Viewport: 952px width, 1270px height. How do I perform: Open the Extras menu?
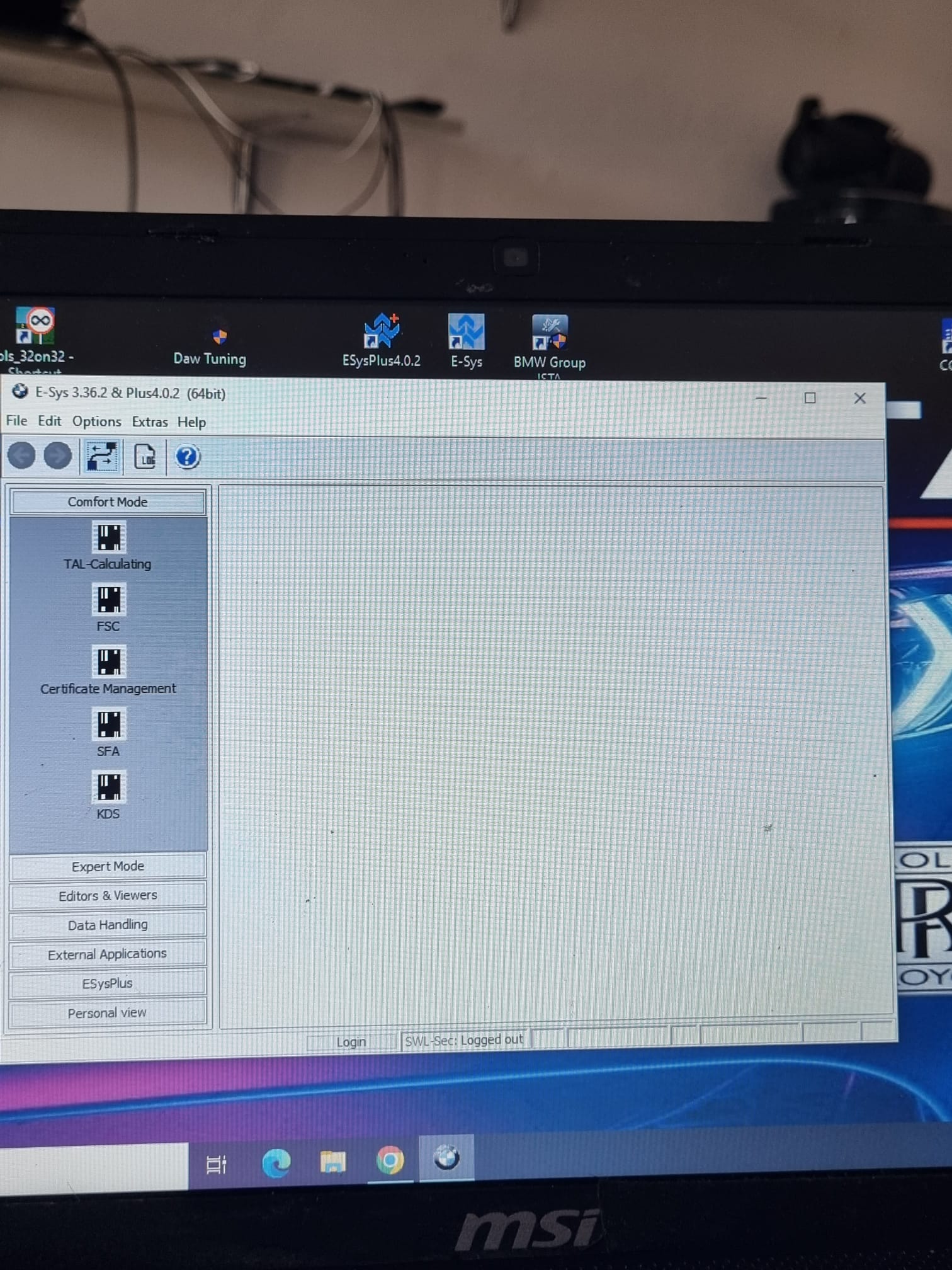[149, 422]
